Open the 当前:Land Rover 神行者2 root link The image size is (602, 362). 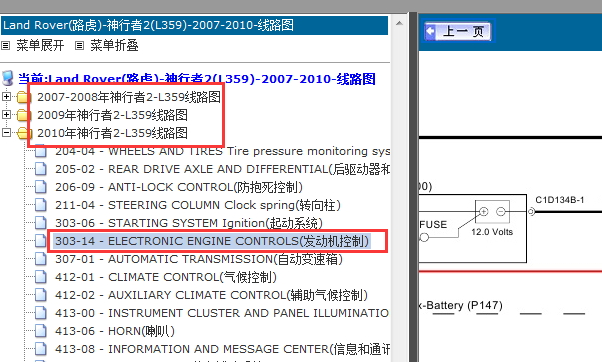pyautogui.click(x=197, y=79)
